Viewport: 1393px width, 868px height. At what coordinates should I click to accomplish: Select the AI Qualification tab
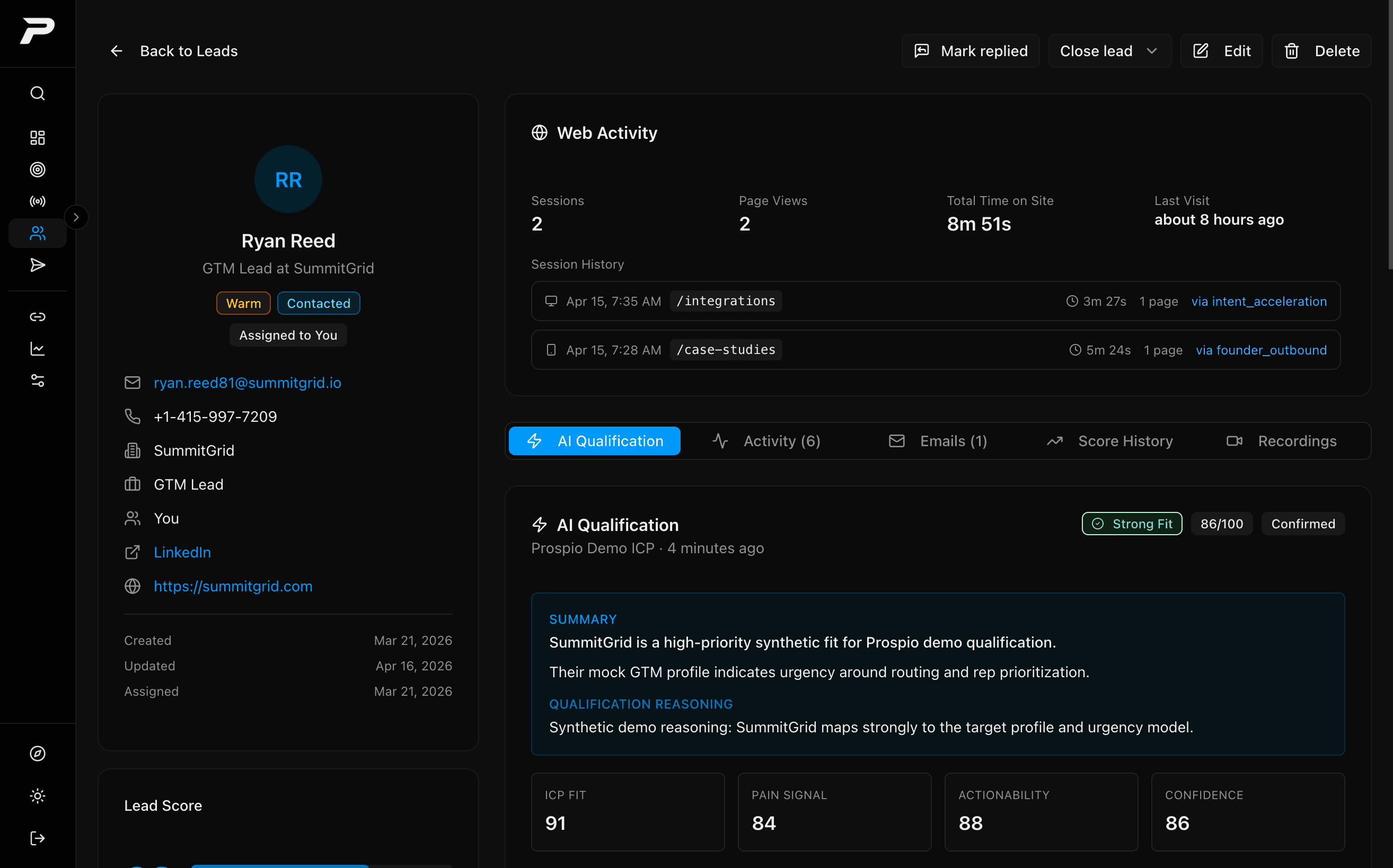coord(594,441)
